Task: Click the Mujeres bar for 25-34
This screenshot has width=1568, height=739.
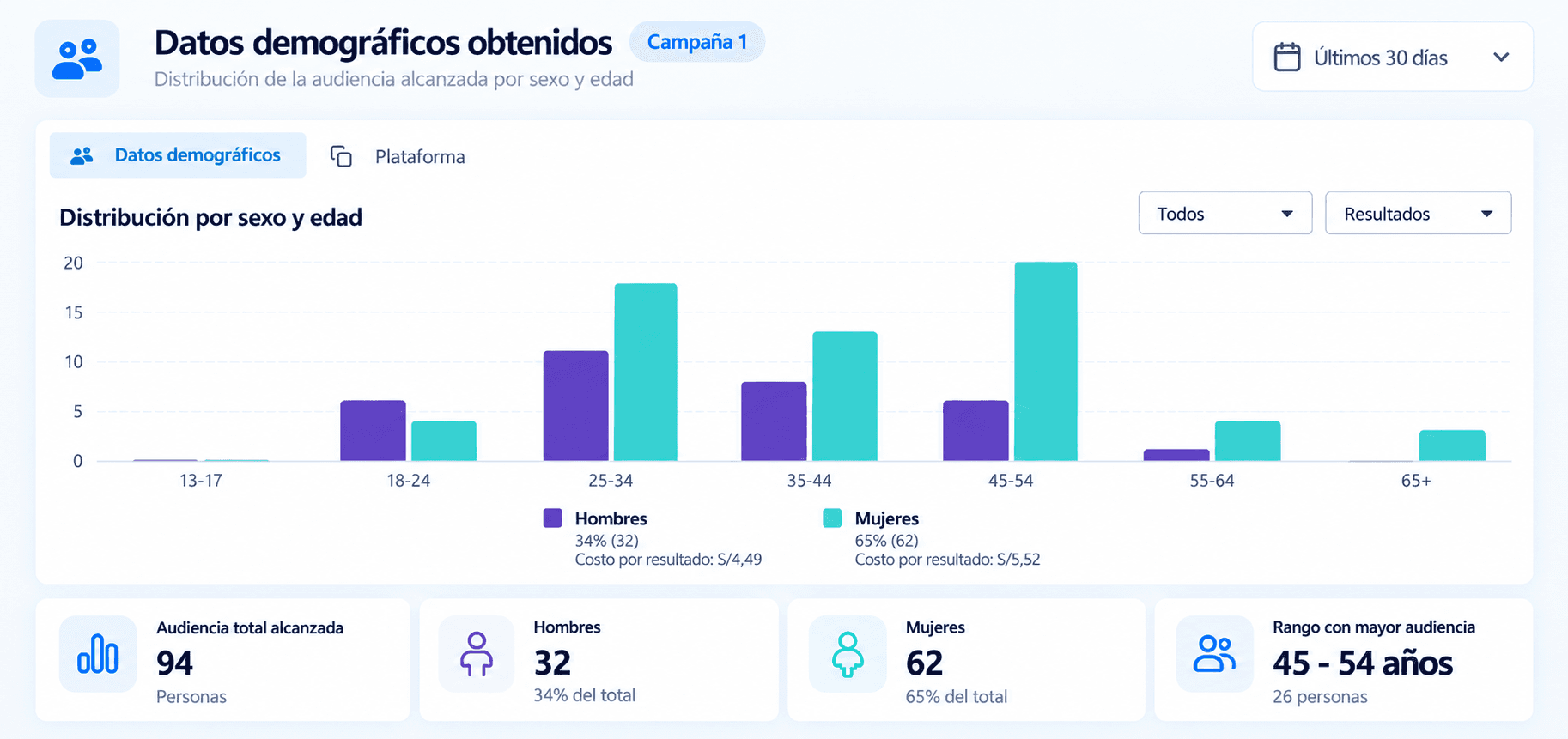Action: click(x=646, y=373)
